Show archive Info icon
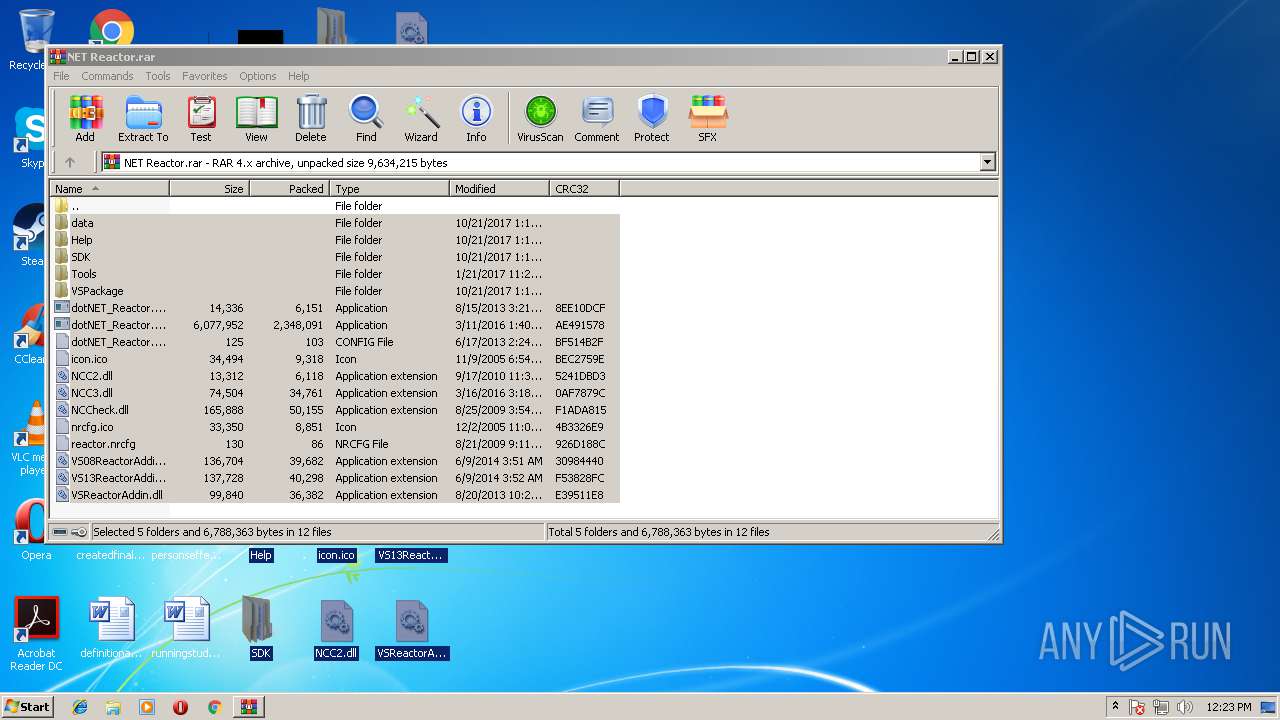The image size is (1280, 720). click(x=476, y=119)
